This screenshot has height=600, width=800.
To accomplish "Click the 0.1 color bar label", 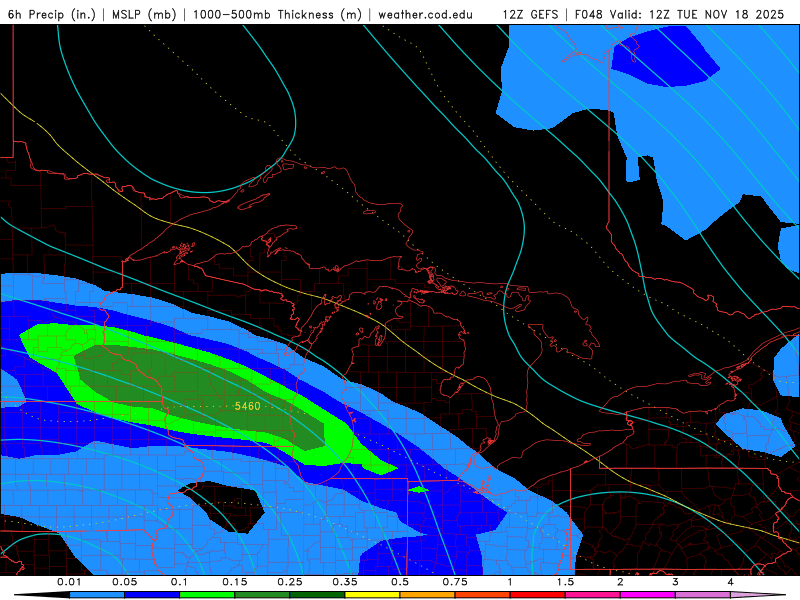I will click(180, 582).
